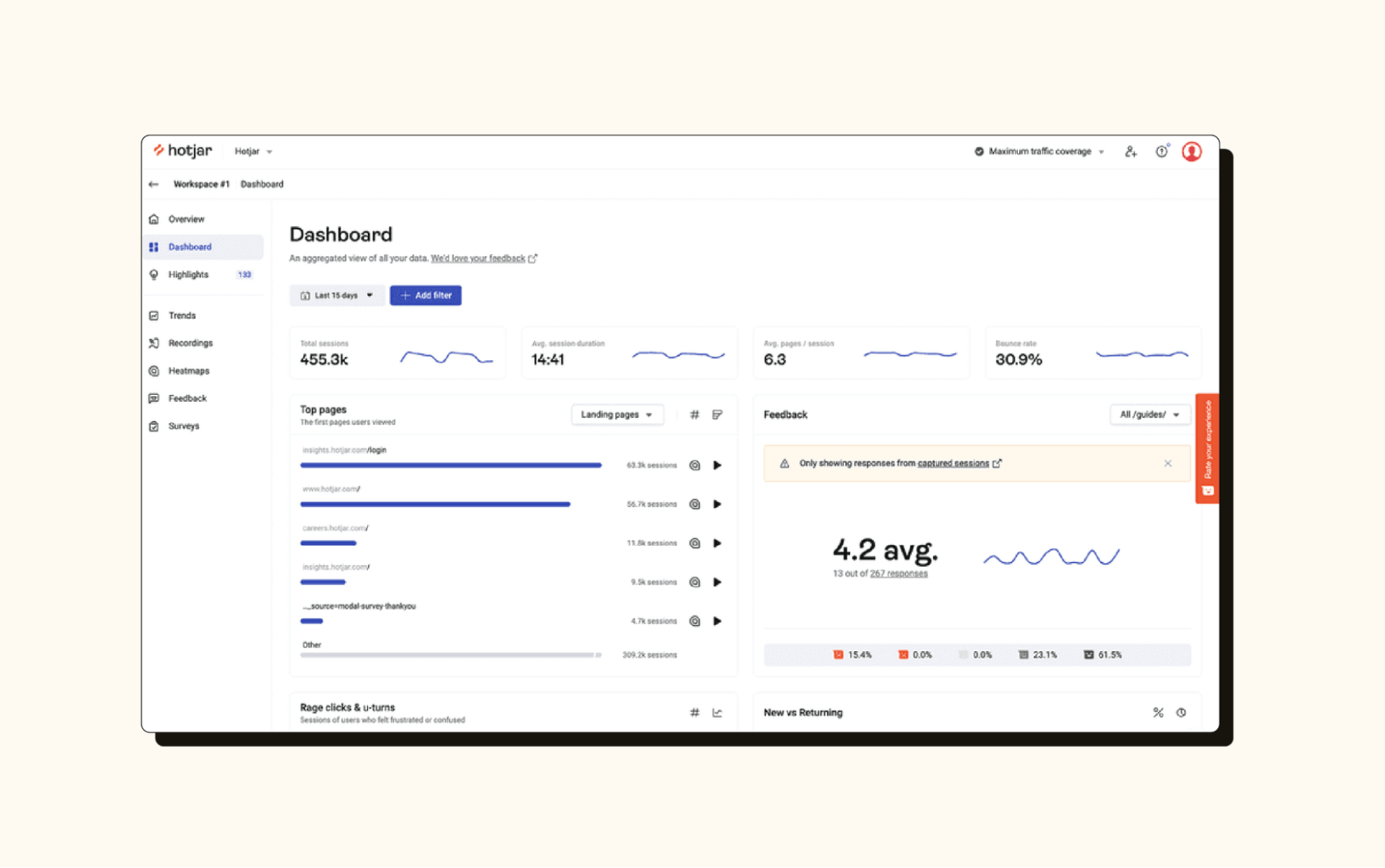The height and width of the screenshot is (868, 1385).
Task: Open help via the question mark icon
Action: tap(1161, 151)
